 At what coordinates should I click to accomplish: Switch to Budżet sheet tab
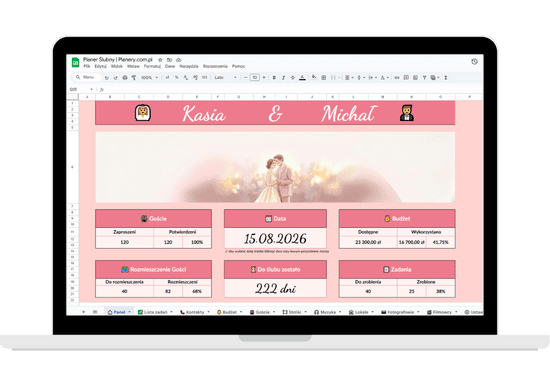[229, 312]
